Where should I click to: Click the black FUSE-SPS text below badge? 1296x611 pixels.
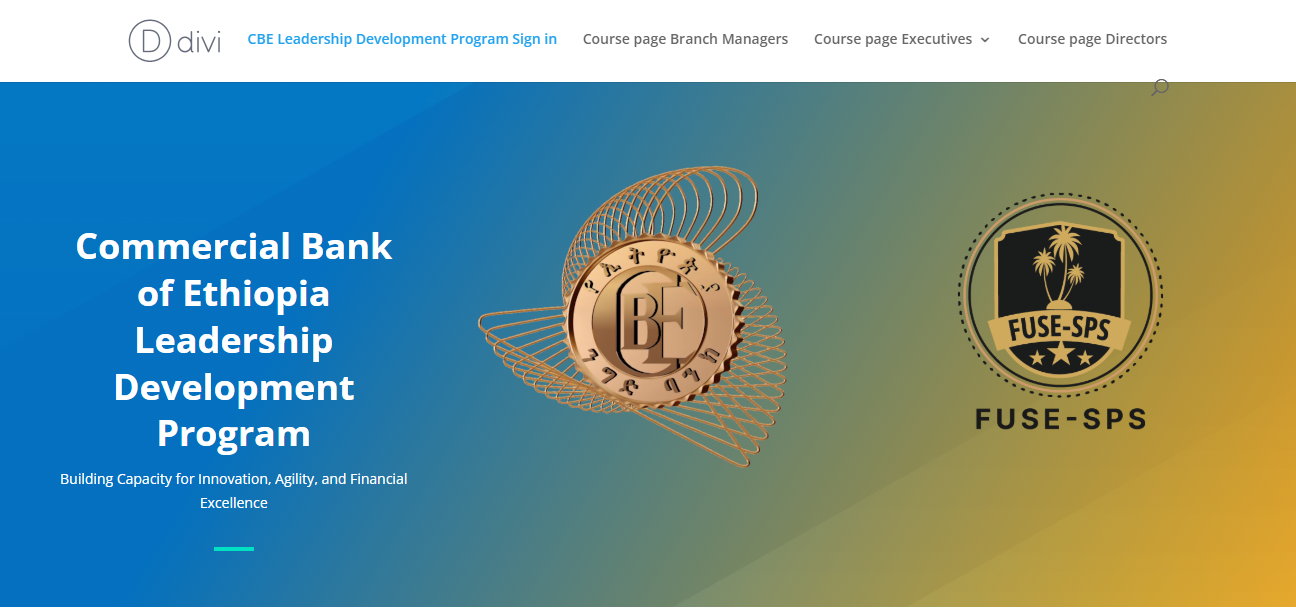click(1060, 418)
